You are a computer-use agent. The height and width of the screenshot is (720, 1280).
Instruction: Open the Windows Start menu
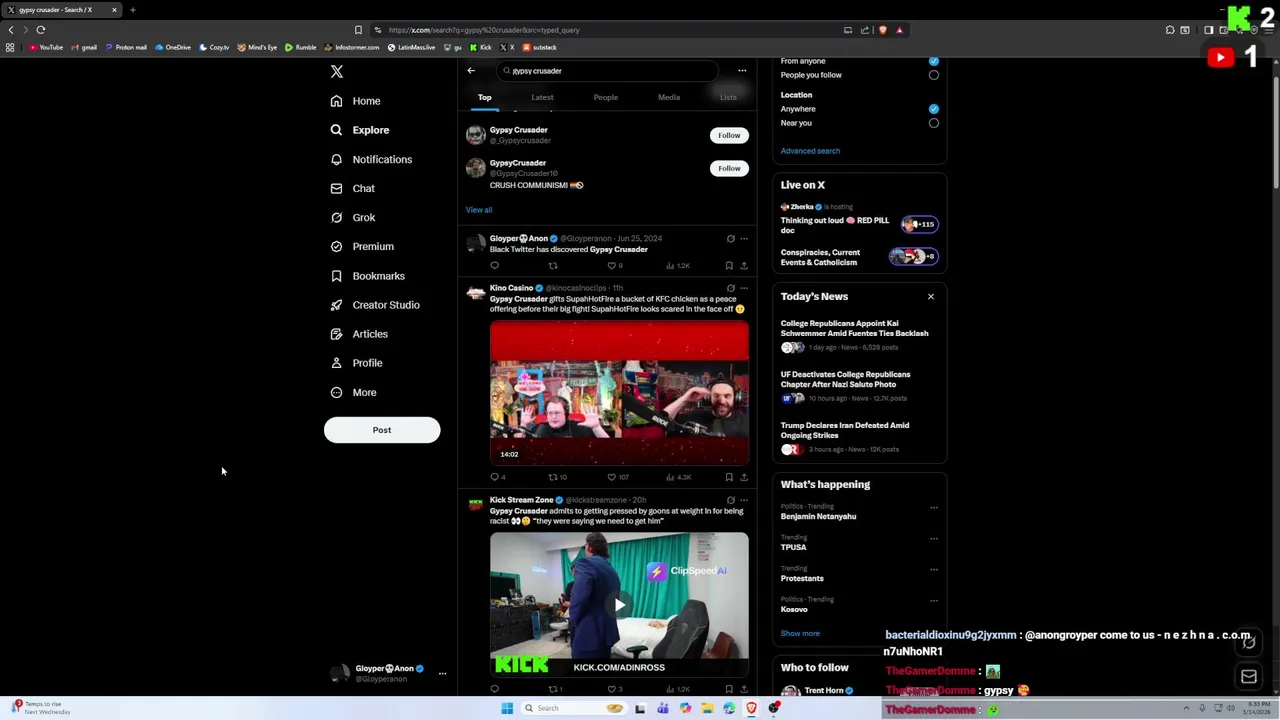click(x=507, y=708)
